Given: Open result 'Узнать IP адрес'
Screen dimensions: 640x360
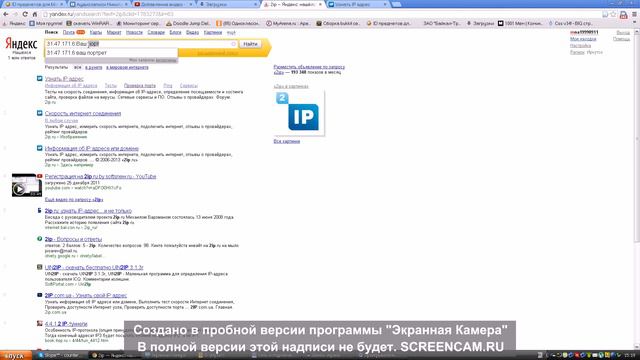Looking at the screenshot, I should tap(64, 79).
